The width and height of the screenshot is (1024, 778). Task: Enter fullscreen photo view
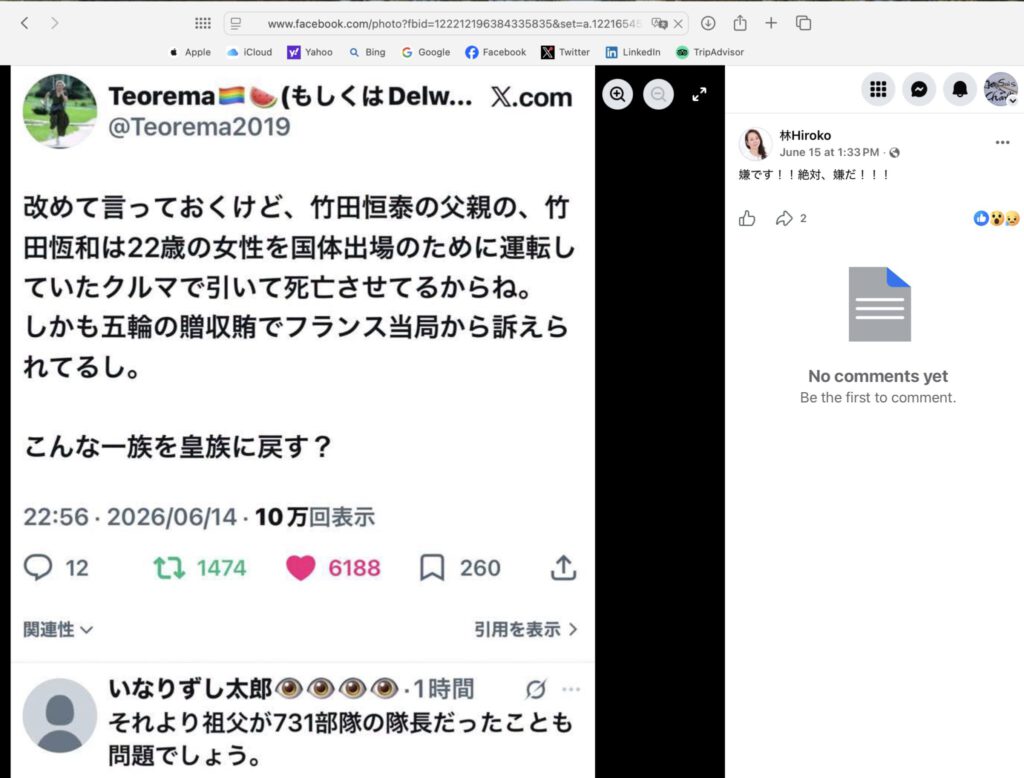699,95
